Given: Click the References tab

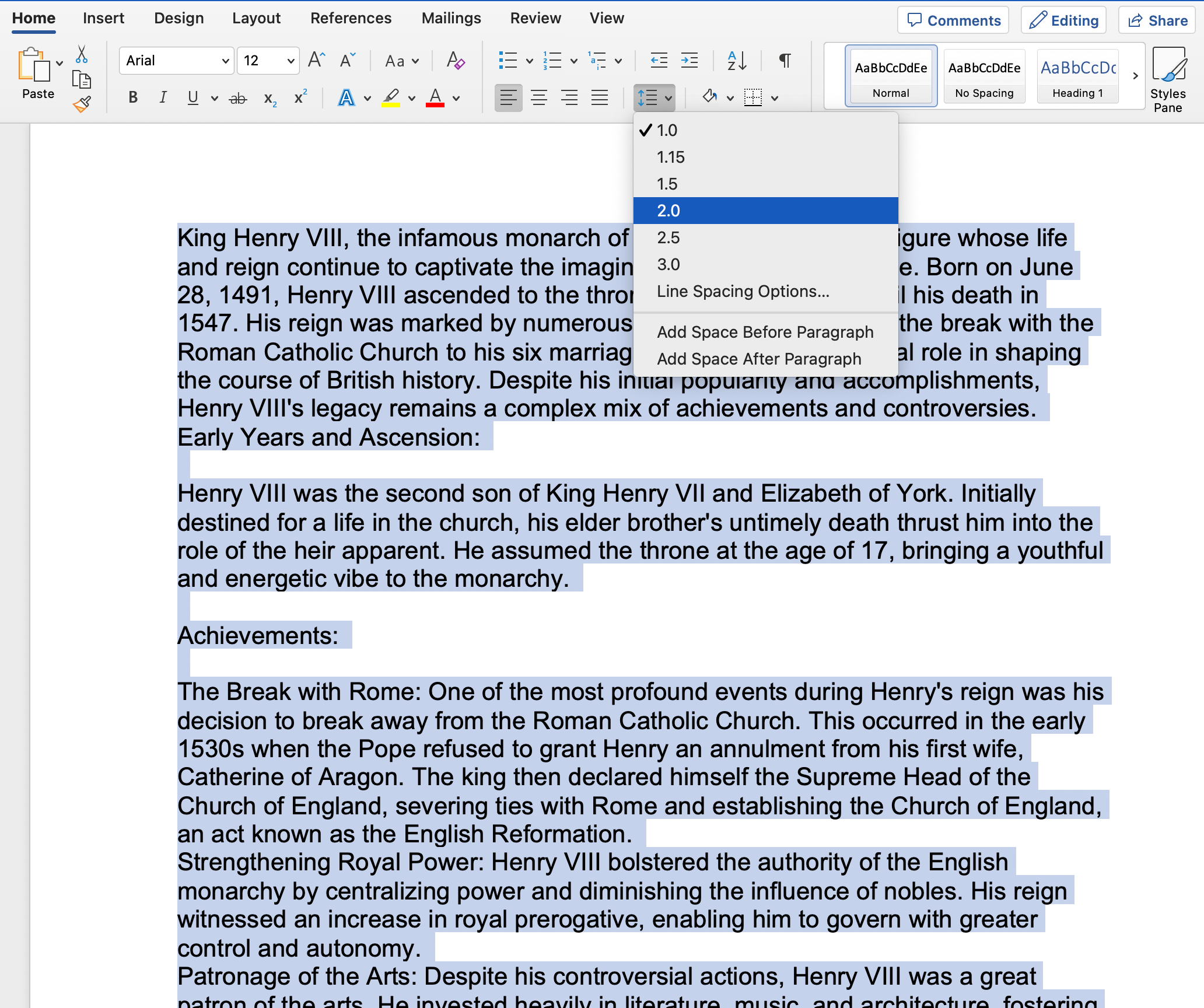Looking at the screenshot, I should [352, 18].
